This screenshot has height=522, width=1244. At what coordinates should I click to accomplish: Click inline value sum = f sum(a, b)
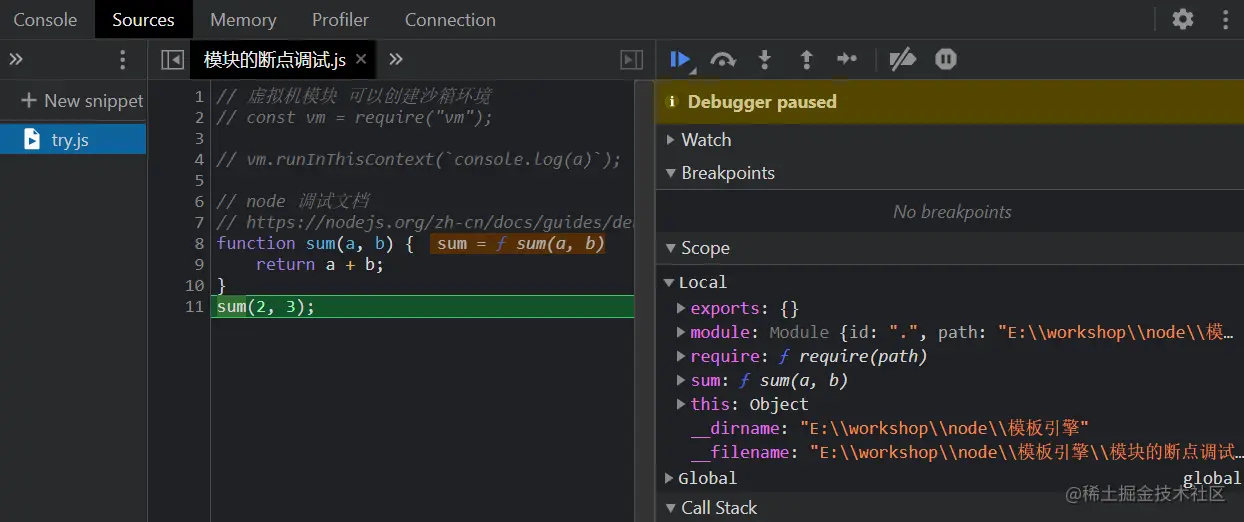coord(518,243)
